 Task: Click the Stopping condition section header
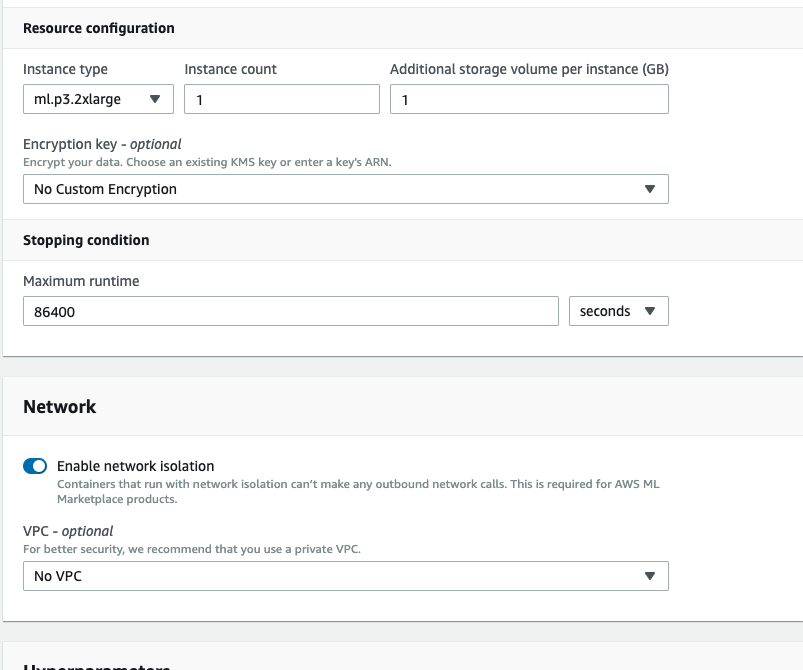[86, 240]
